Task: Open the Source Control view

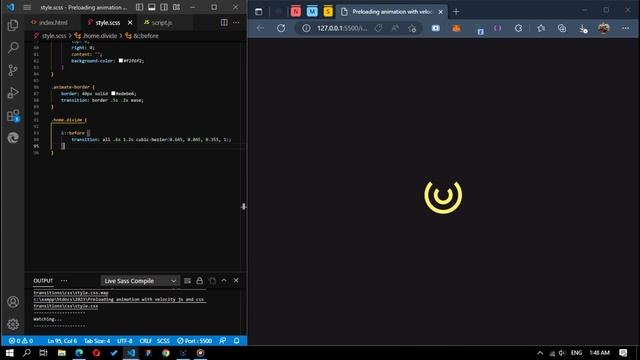Action: pos(13,70)
